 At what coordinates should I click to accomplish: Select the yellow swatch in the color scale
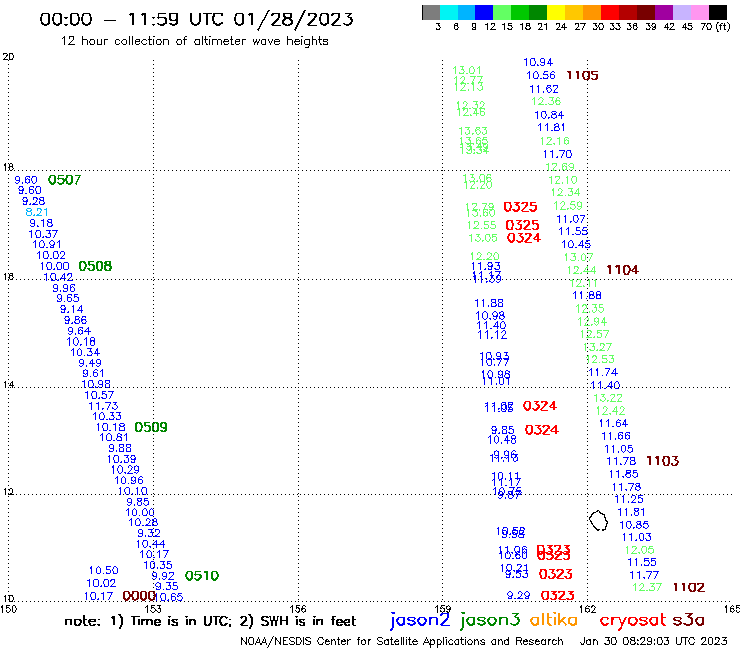coord(556,12)
